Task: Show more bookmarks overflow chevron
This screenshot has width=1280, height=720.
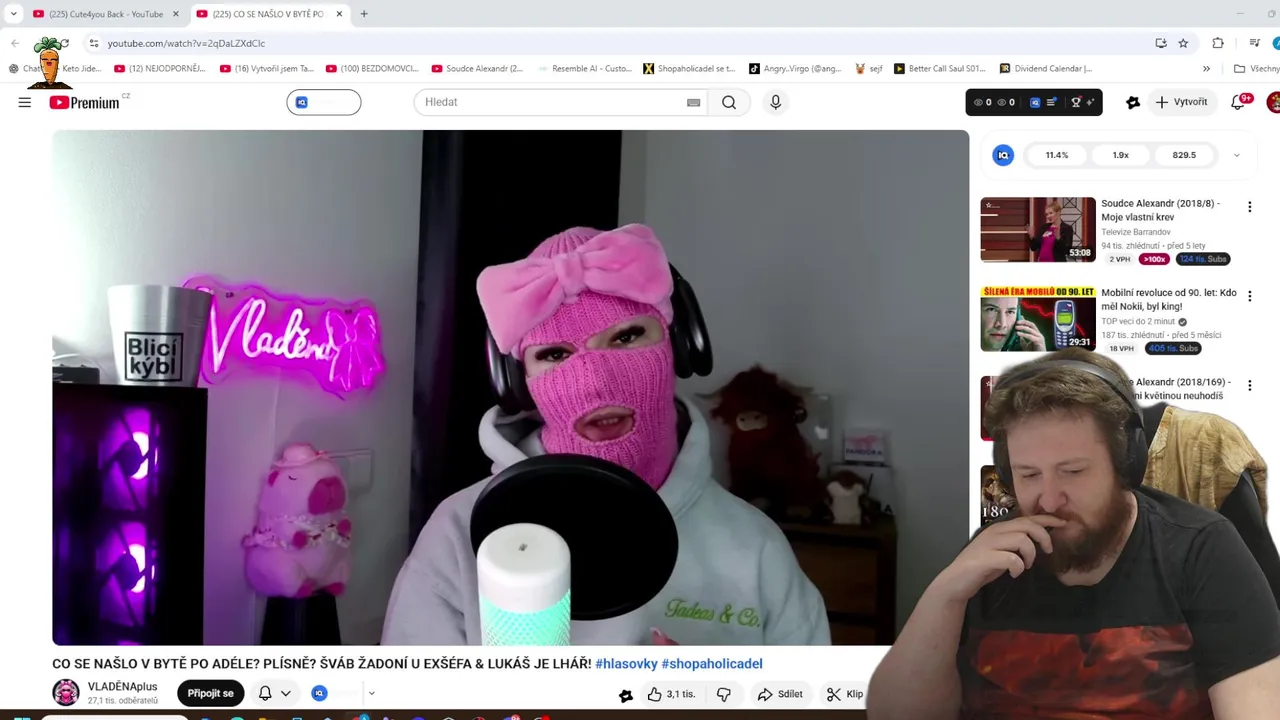Action: click(1206, 69)
